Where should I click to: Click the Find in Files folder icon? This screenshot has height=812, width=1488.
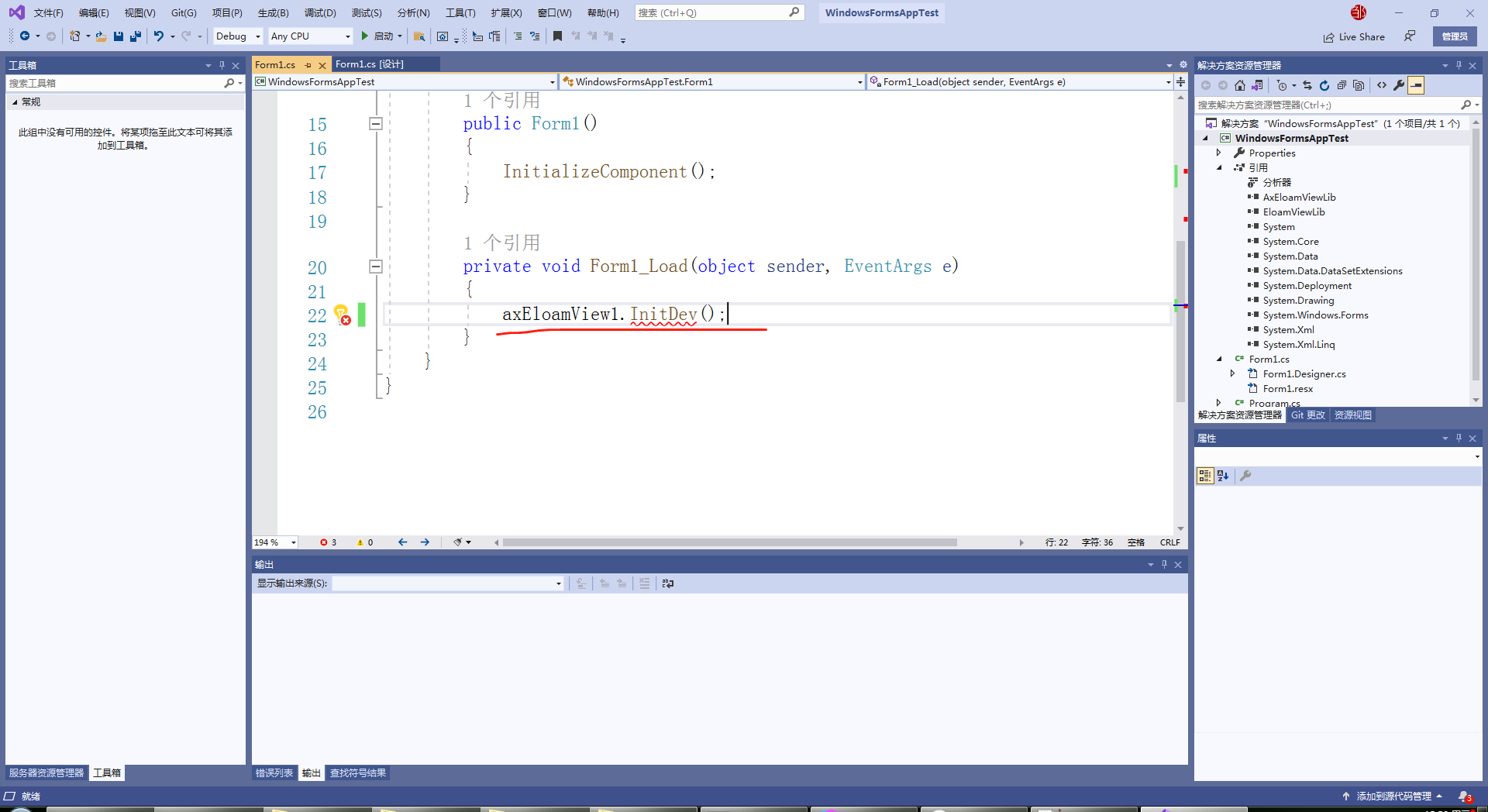coord(419,36)
